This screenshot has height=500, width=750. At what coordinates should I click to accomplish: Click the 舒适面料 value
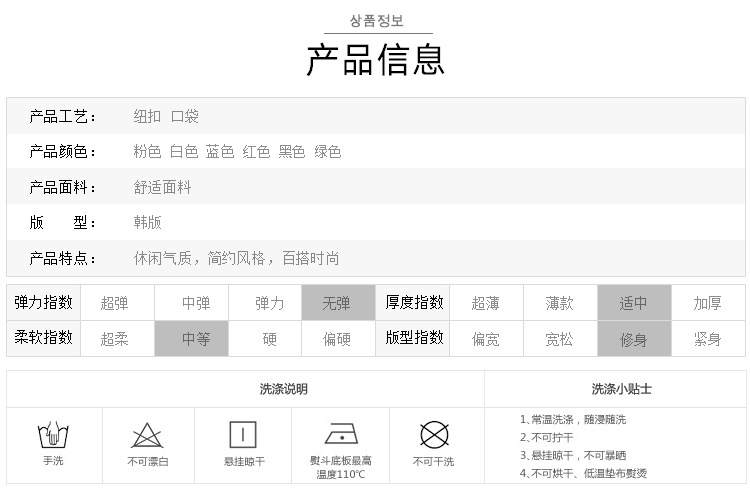(x=163, y=188)
